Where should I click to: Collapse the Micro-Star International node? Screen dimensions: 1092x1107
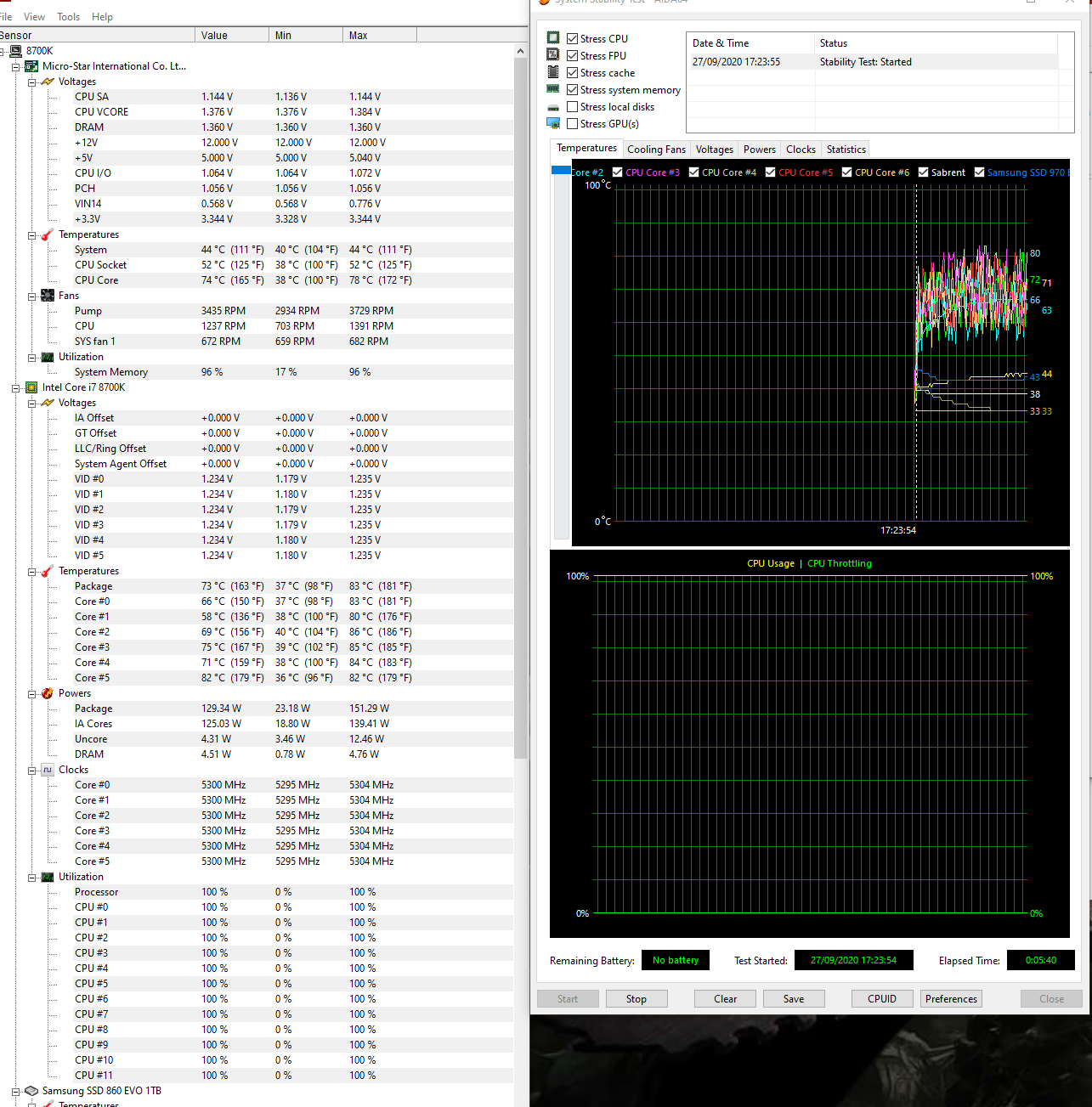click(x=15, y=66)
